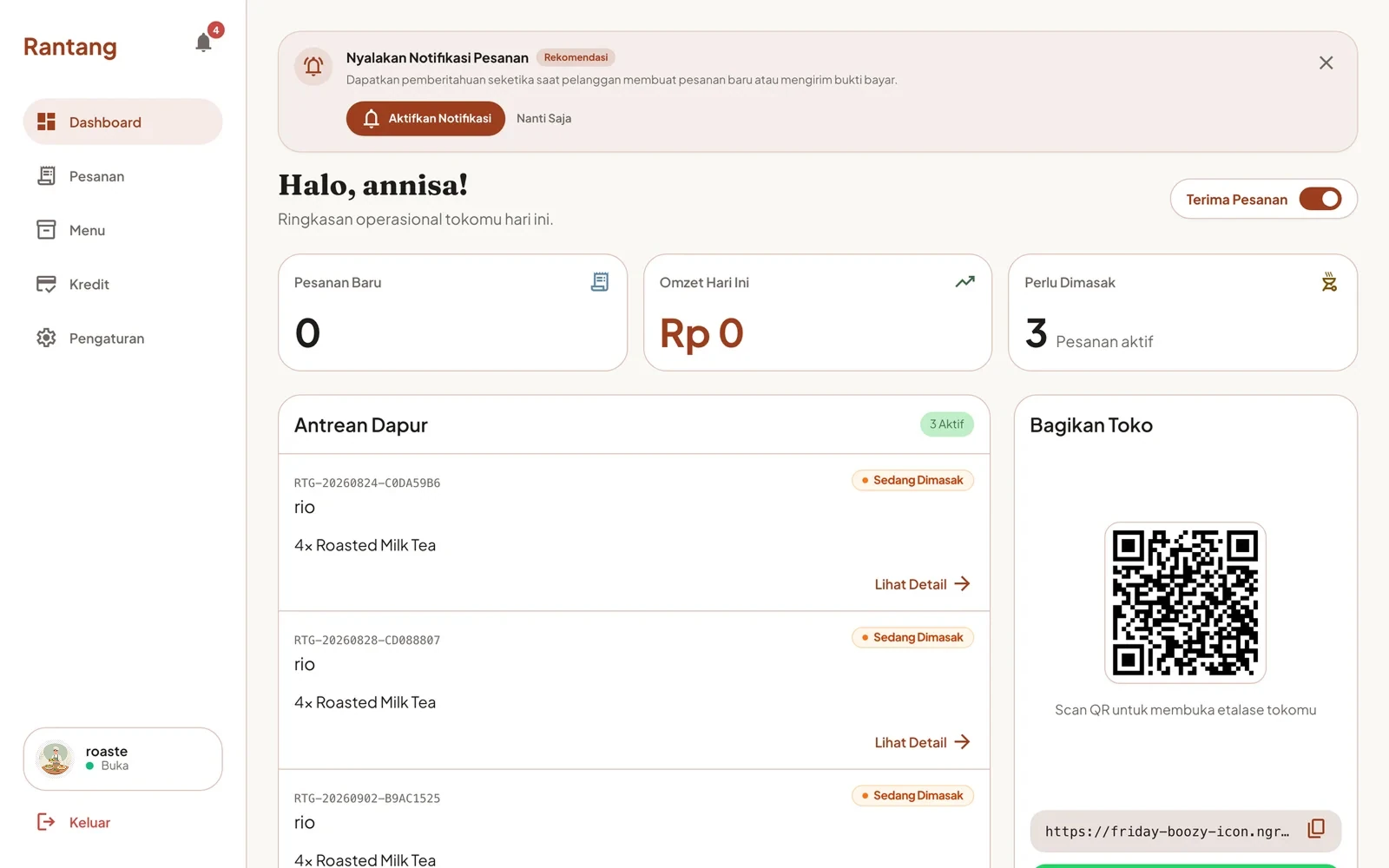Open the Perlu Dimasak summary card

coord(1182,312)
